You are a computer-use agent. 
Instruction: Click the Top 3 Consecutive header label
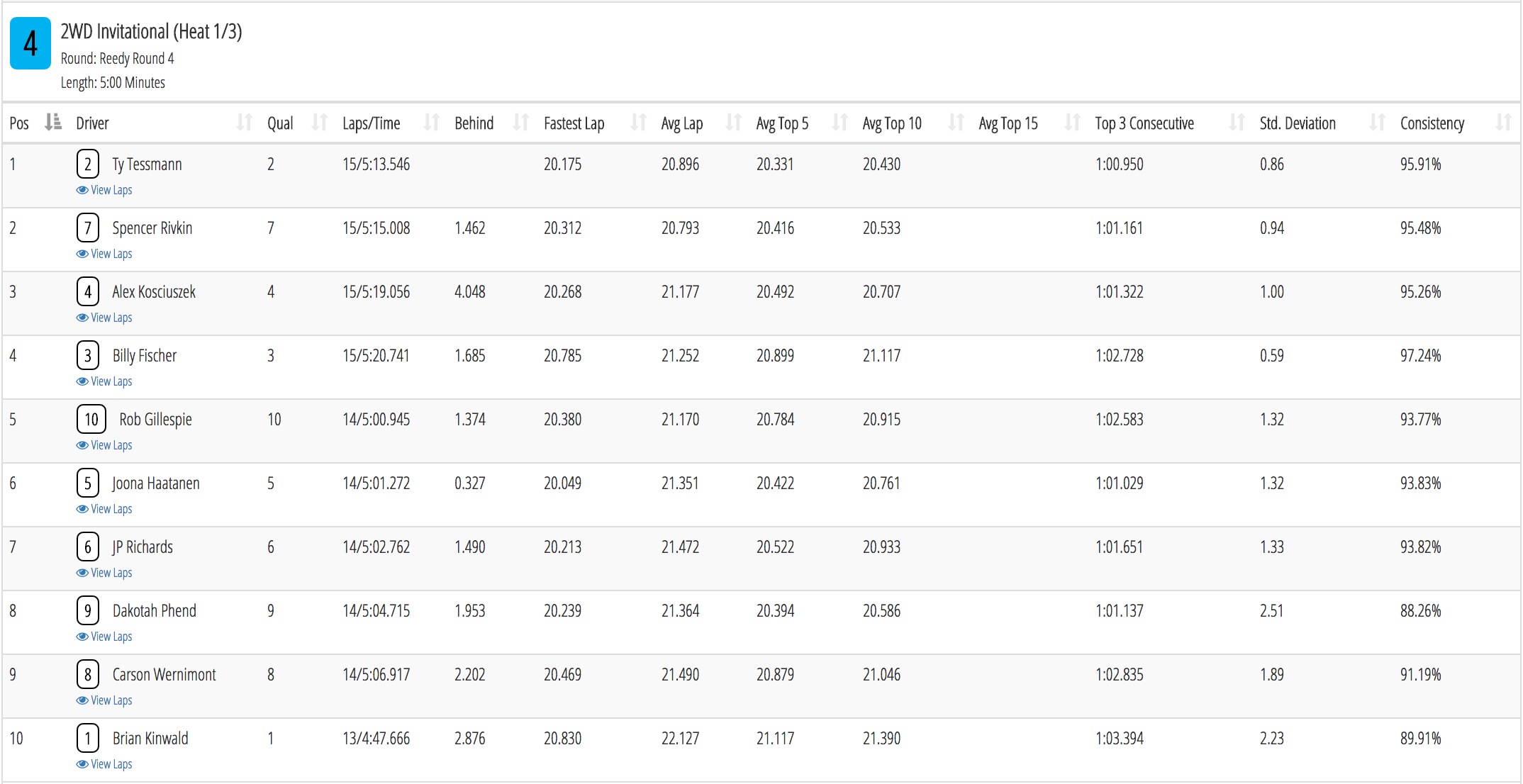(x=1144, y=123)
